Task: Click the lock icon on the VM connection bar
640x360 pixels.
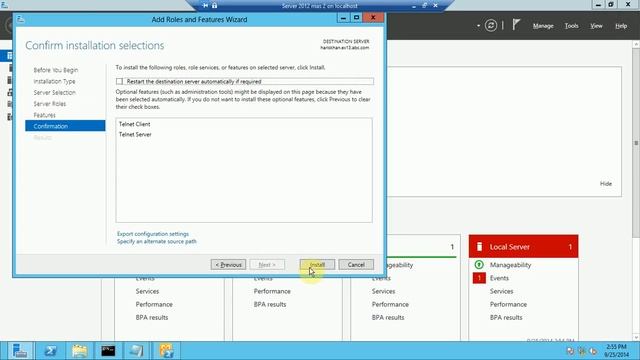Action: (214, 6)
